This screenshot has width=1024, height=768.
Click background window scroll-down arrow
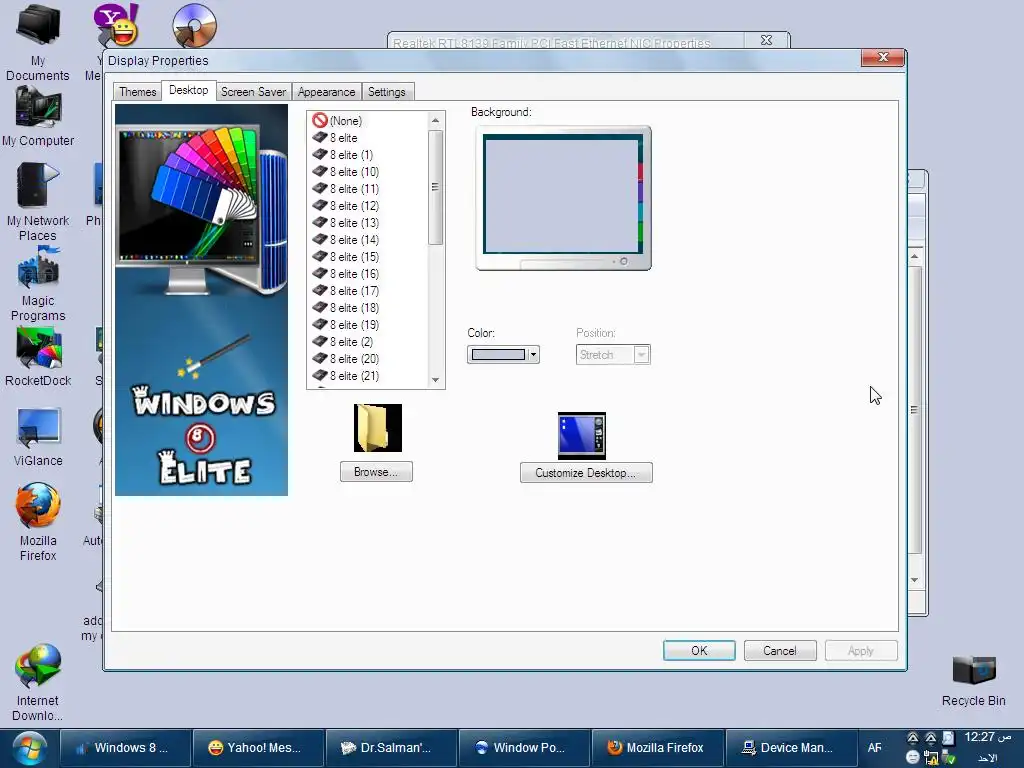click(x=914, y=580)
